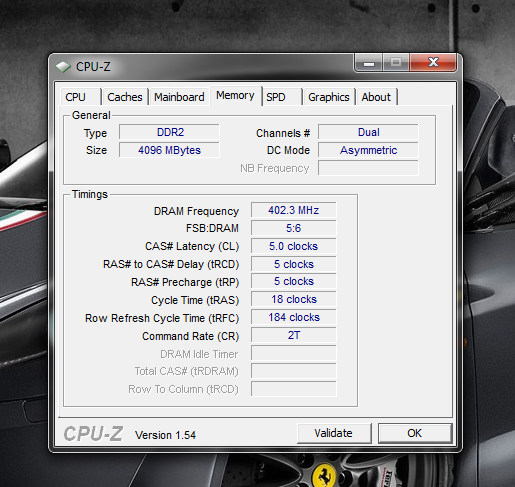Show the About tab

[x=376, y=97]
